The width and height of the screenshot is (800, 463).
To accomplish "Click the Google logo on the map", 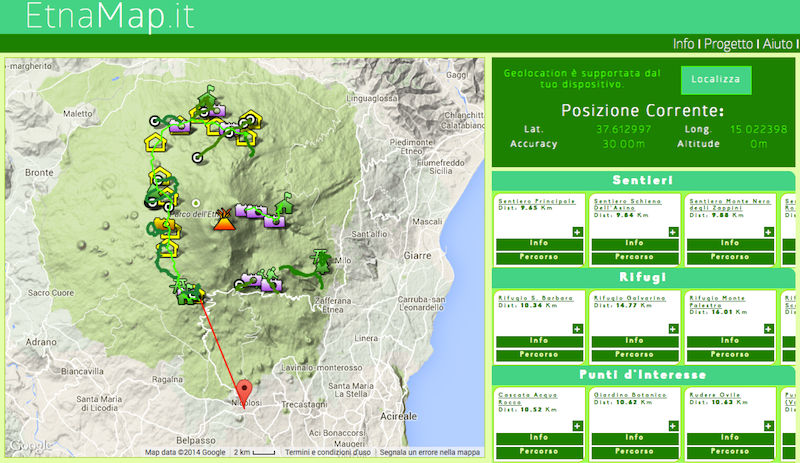I will pos(30,445).
